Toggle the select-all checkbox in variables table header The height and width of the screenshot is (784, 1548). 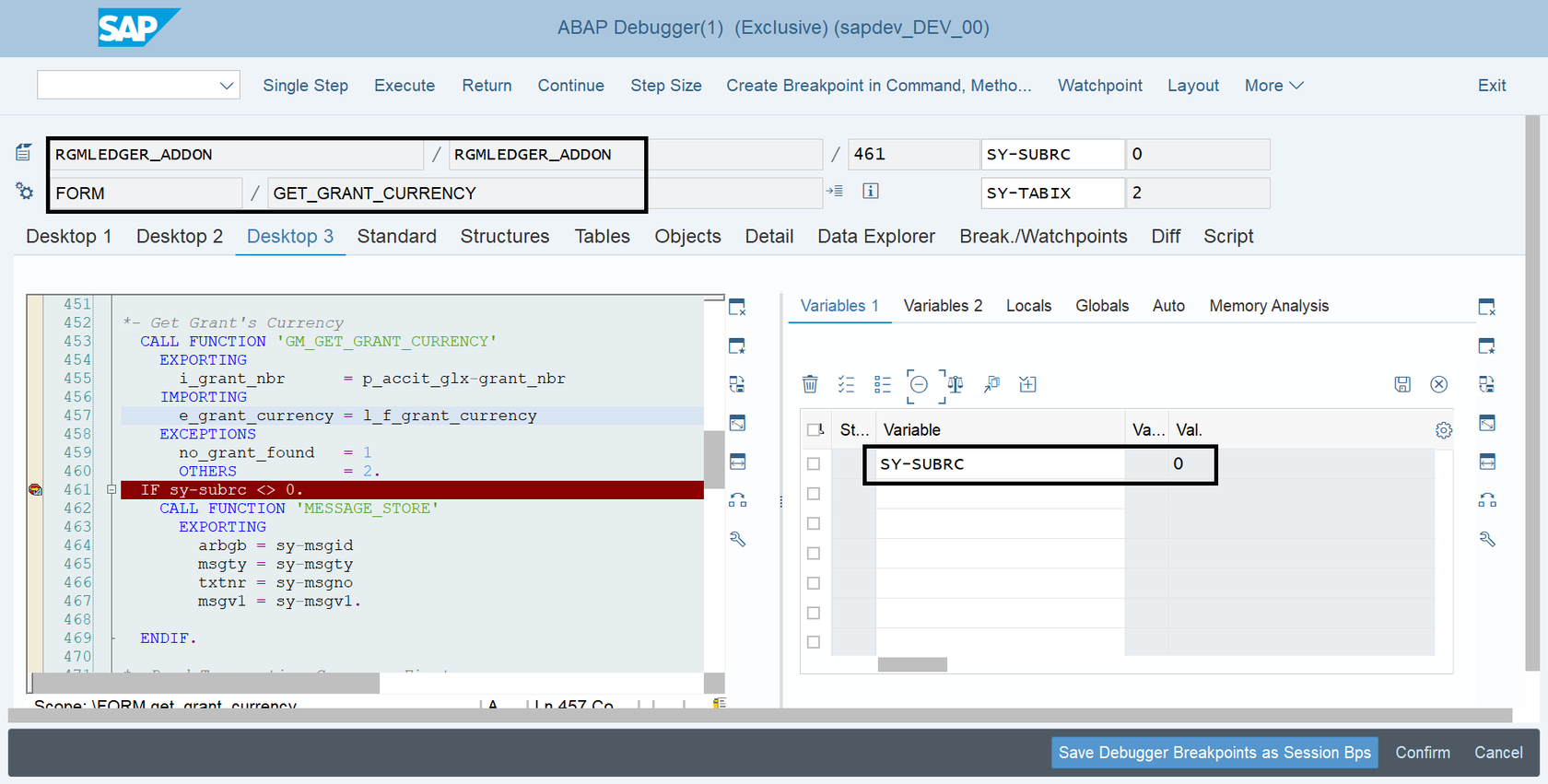[x=815, y=429]
